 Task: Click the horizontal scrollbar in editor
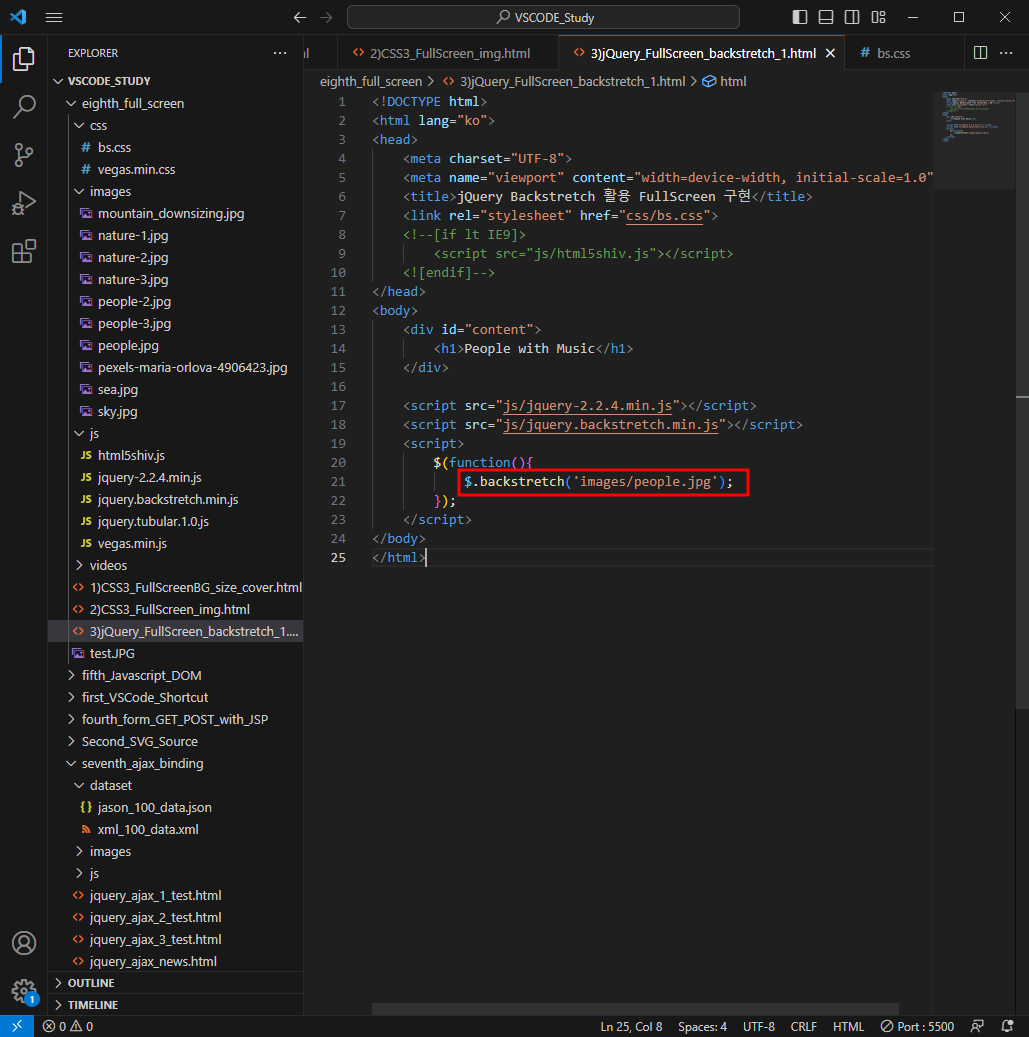click(x=635, y=1009)
